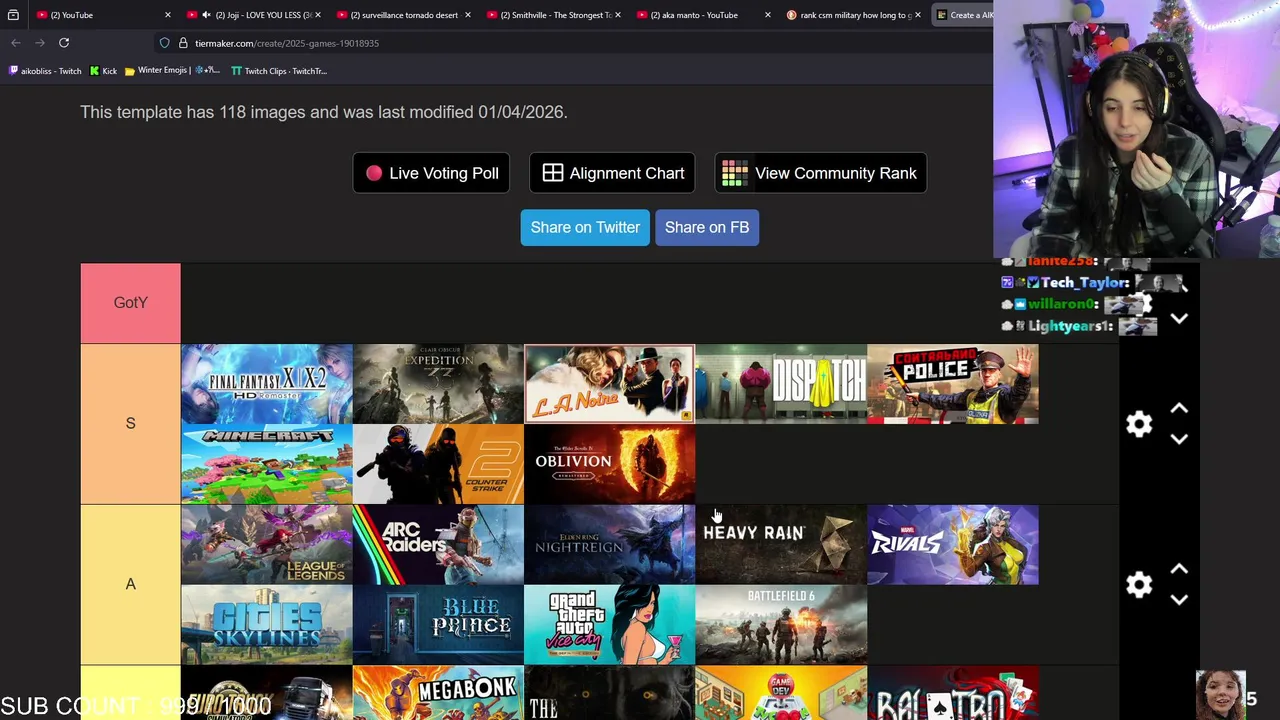The width and height of the screenshot is (1280, 720).
Task: Open A tier settings gear
Action: point(1139,585)
